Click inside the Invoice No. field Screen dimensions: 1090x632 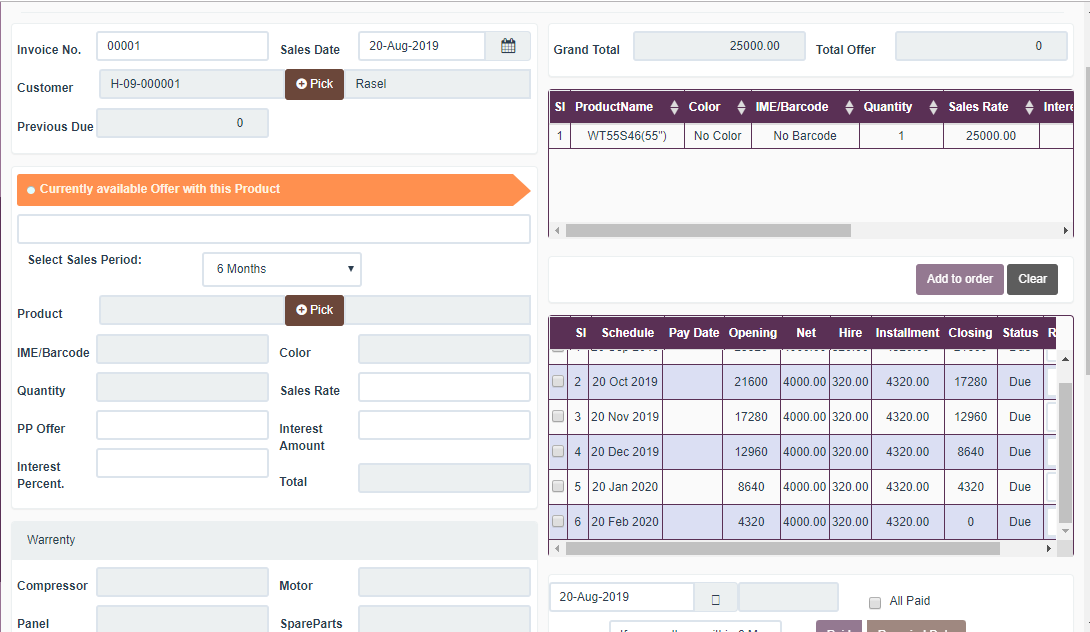(182, 45)
